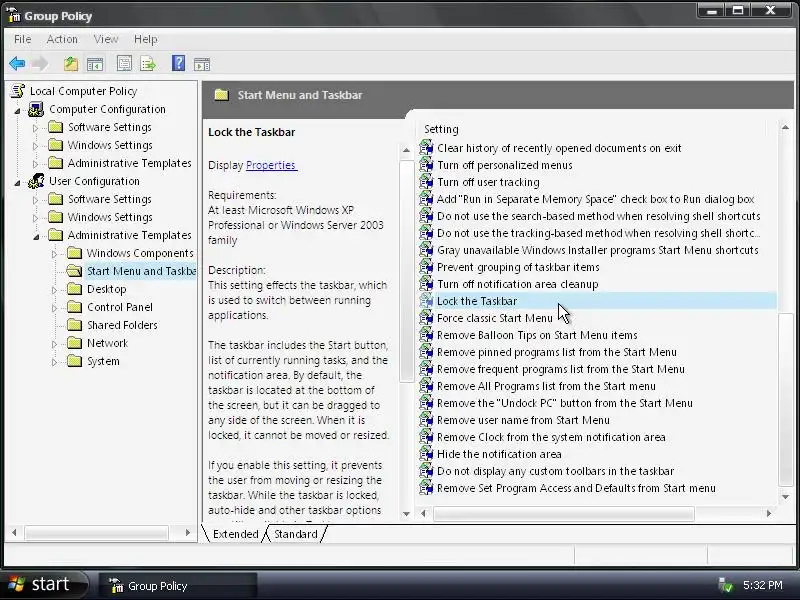Viewport: 800px width, 600px height.
Task: Select Gray unavailable Windows Installer programs setting
Action: tap(597, 250)
